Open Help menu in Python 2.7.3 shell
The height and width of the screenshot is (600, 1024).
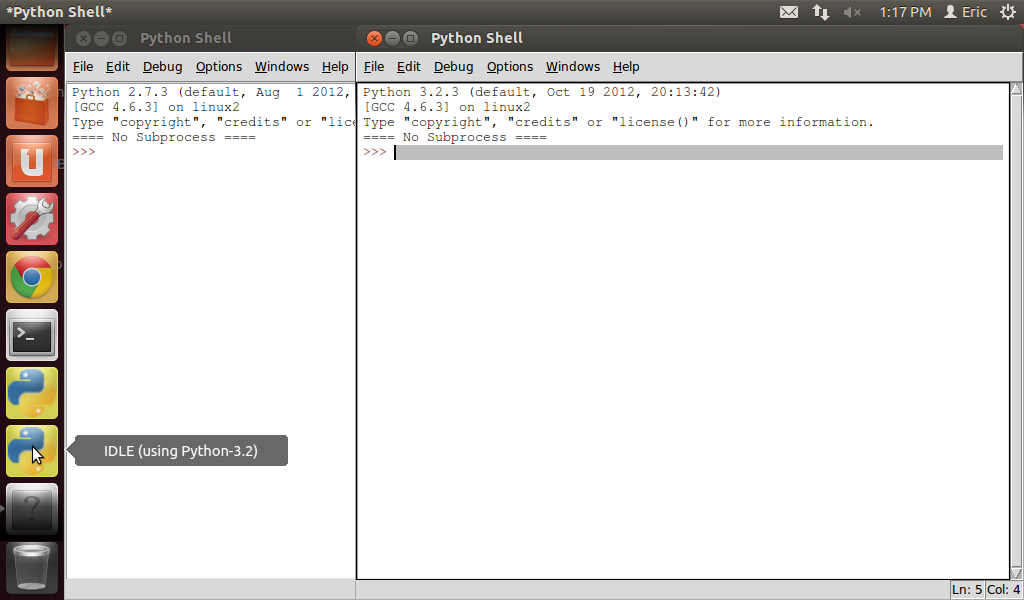coord(335,67)
